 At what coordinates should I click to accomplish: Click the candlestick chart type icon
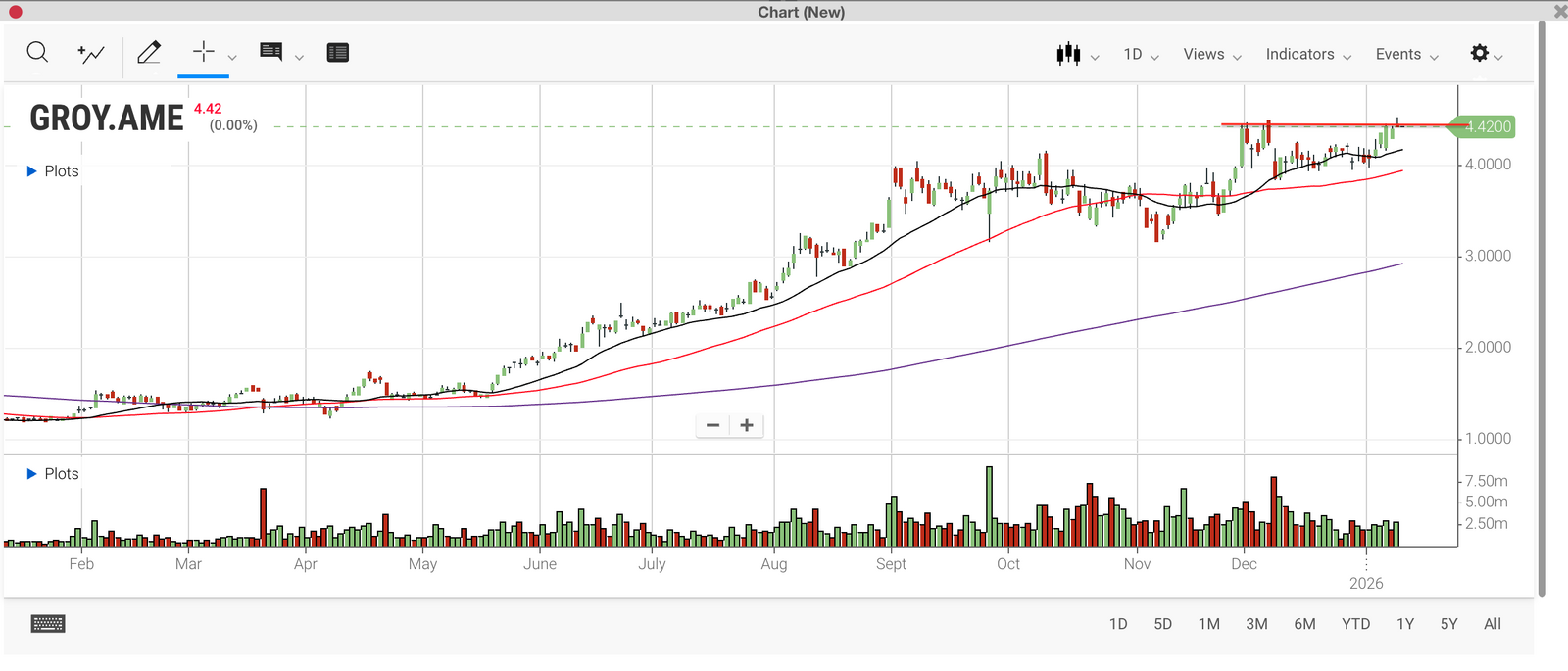tap(1068, 54)
